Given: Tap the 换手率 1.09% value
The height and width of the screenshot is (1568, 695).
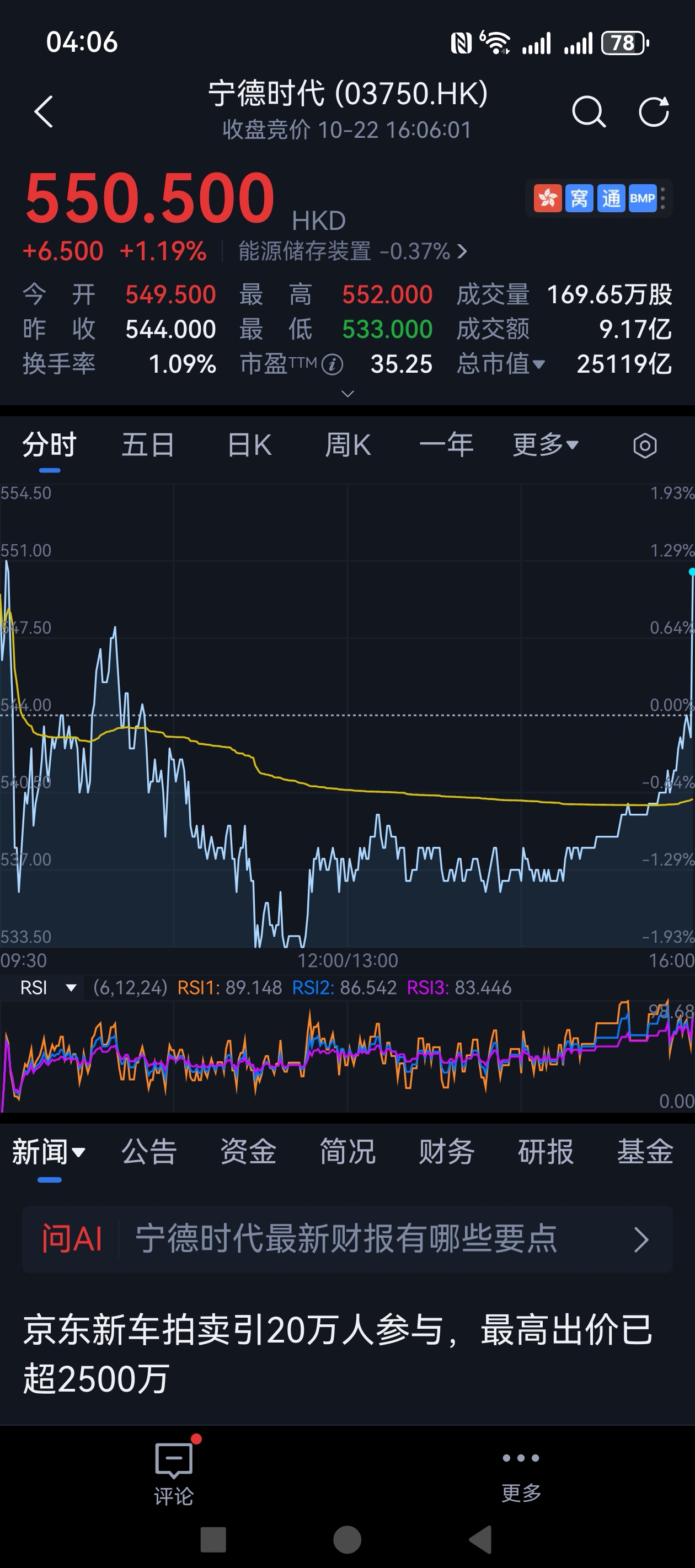Looking at the screenshot, I should 182,364.
